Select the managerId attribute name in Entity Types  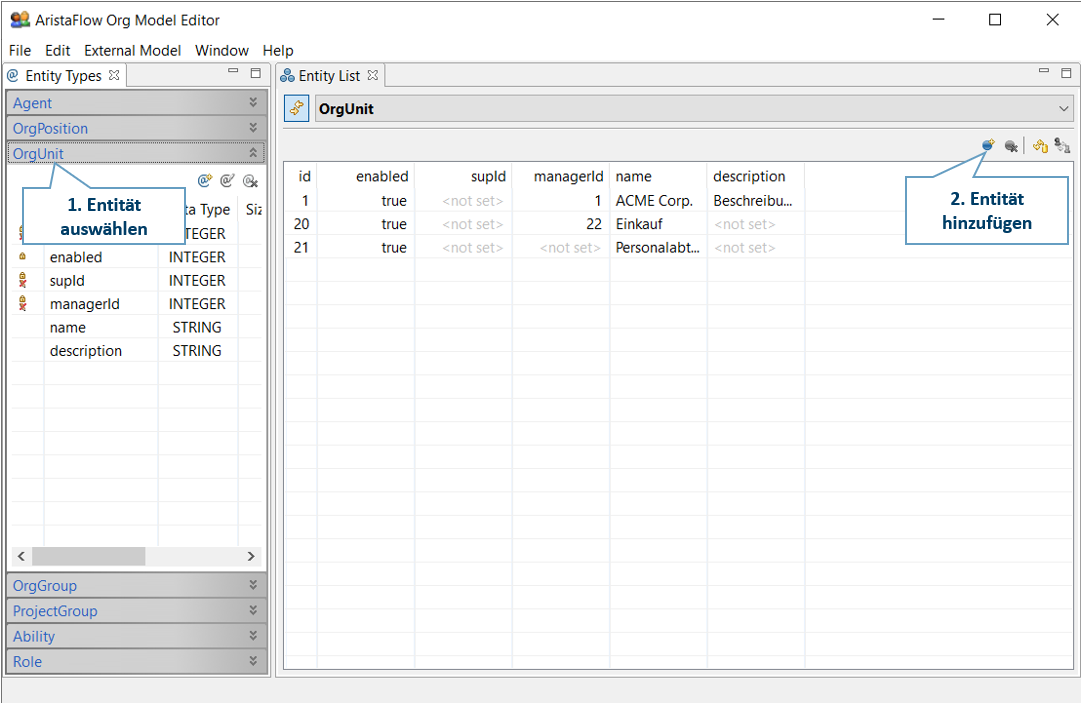[x=84, y=304]
